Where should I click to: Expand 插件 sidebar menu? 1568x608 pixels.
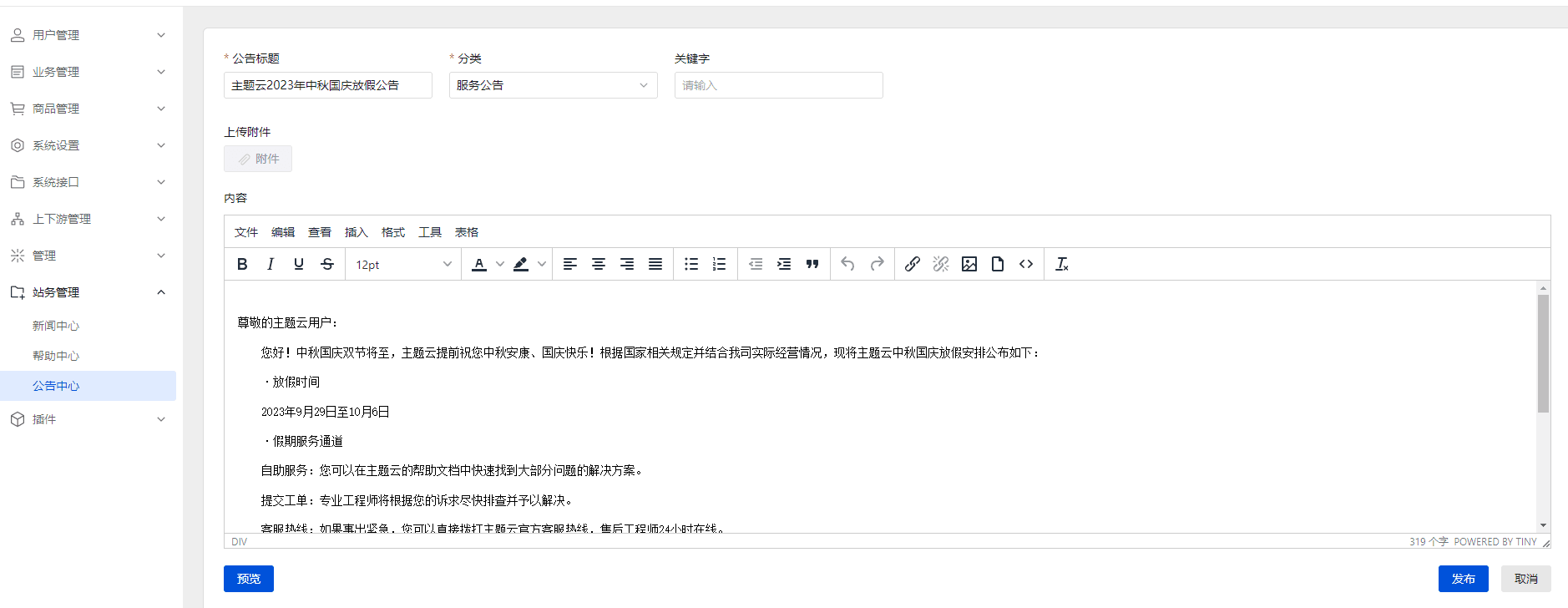88,419
